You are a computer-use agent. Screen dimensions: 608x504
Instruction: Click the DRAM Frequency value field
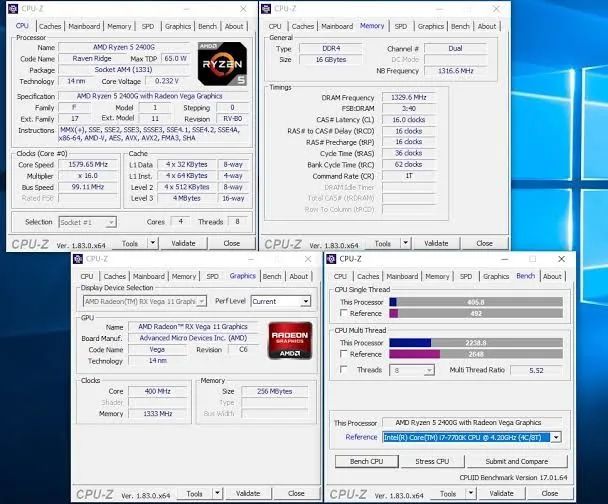(409, 97)
